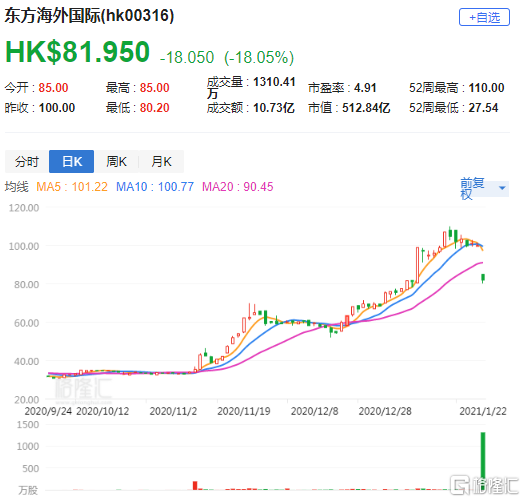The image size is (525, 502).
Task: Click the 40.00 price axis label
Action: [x=26, y=361]
